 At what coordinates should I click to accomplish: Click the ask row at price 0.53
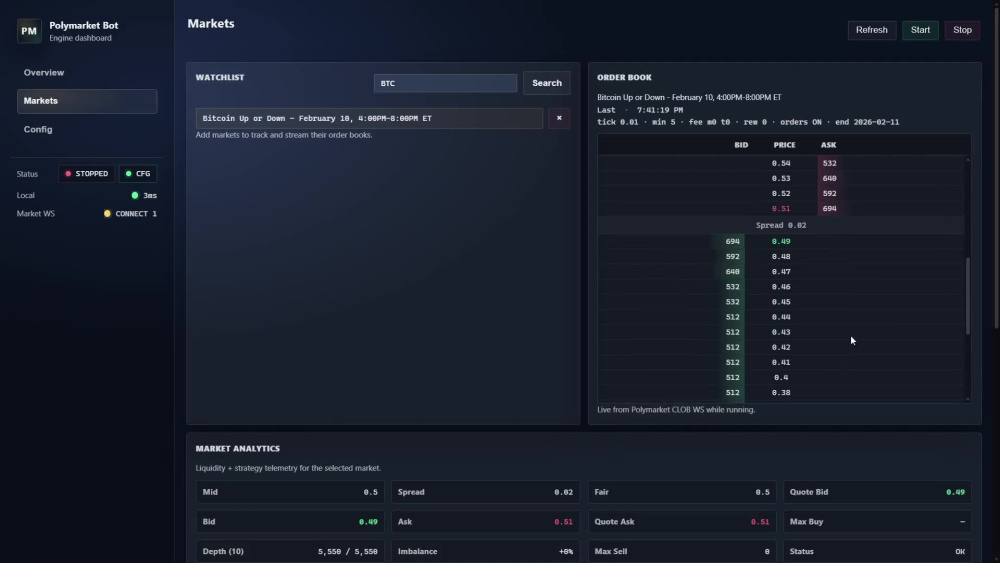tap(781, 179)
